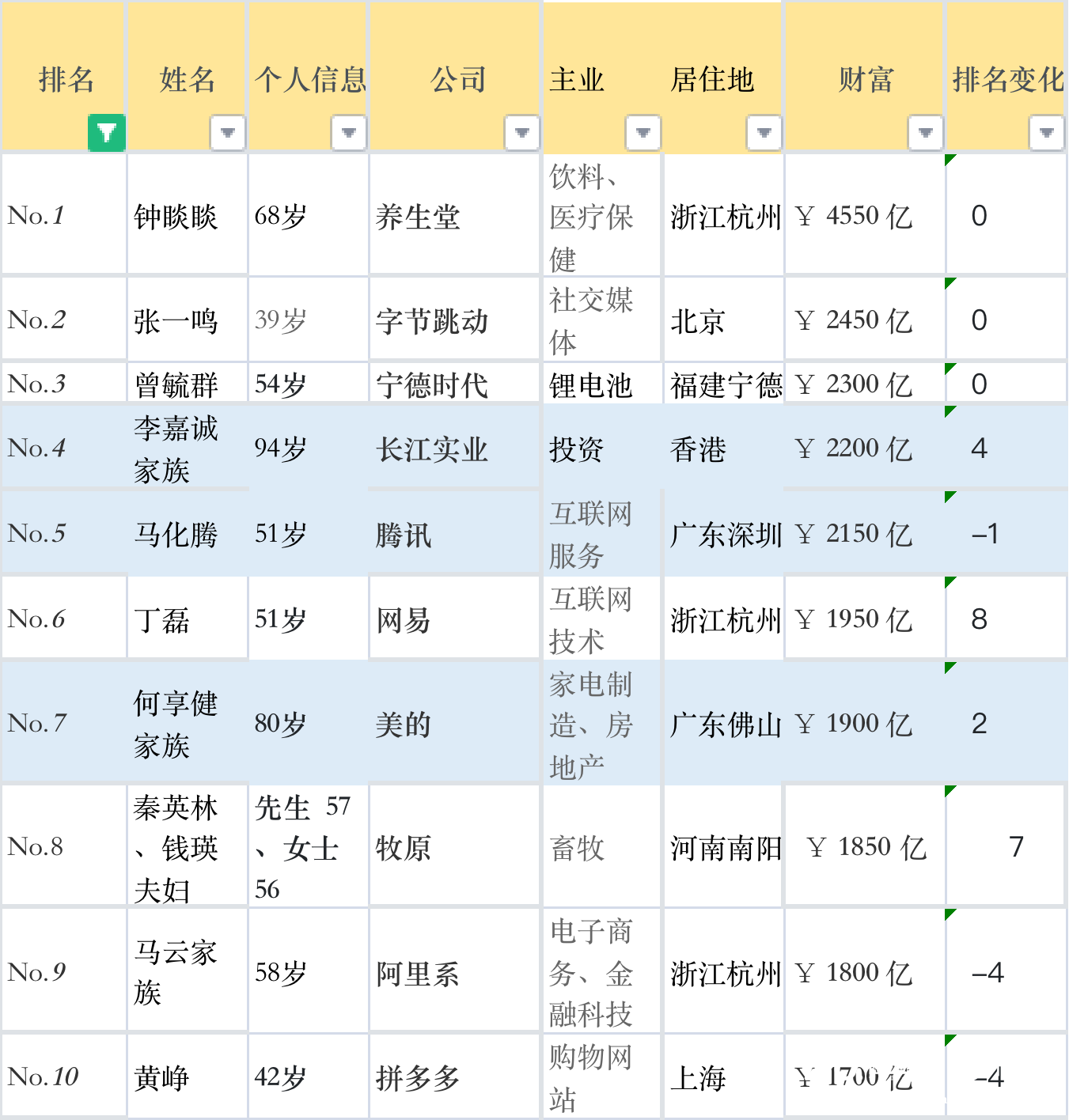
Task: Click the ¥ 2150 亿 wealth cell
Action: click(865, 533)
